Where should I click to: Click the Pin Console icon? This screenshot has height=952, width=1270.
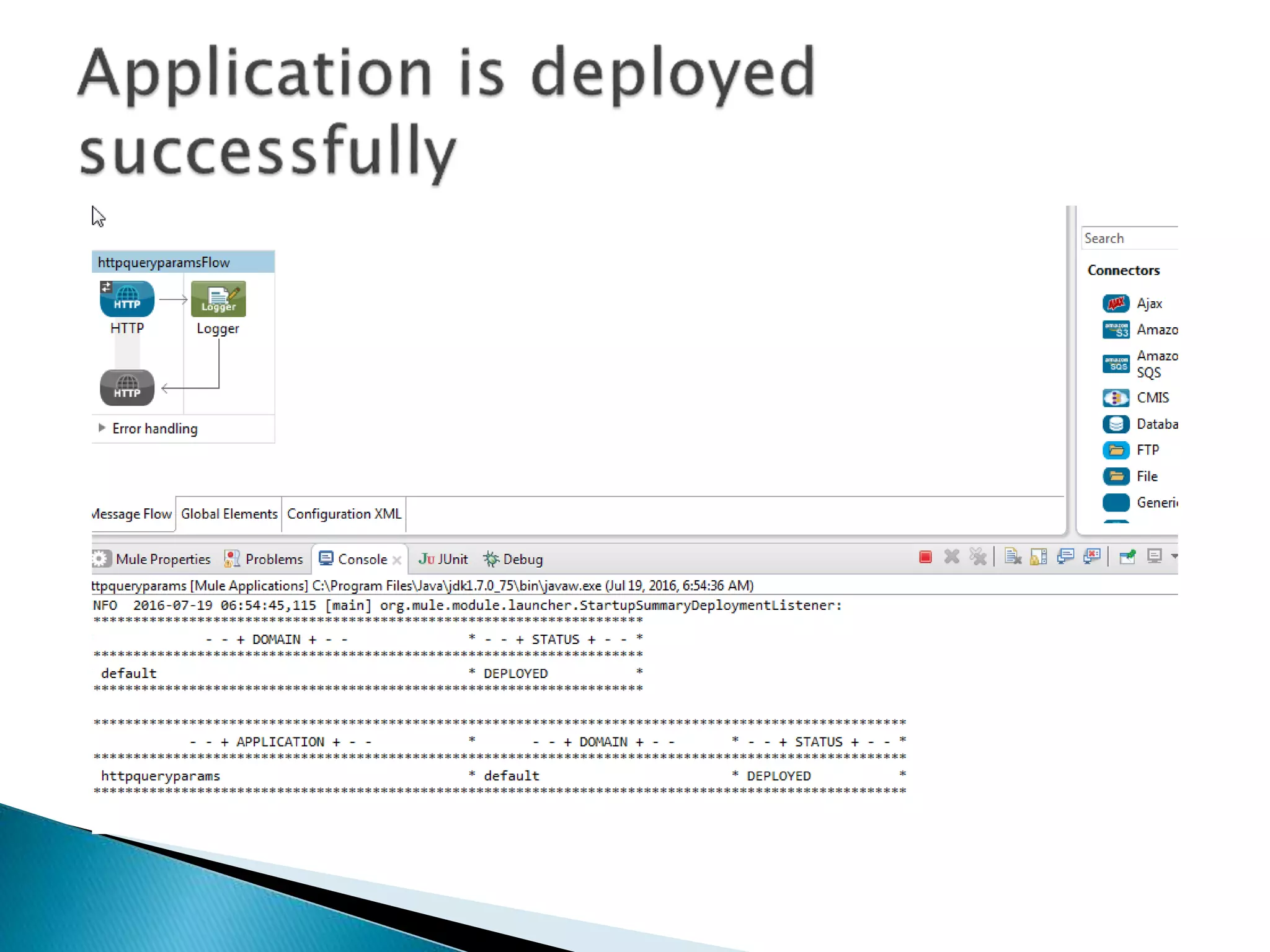[1127, 557]
